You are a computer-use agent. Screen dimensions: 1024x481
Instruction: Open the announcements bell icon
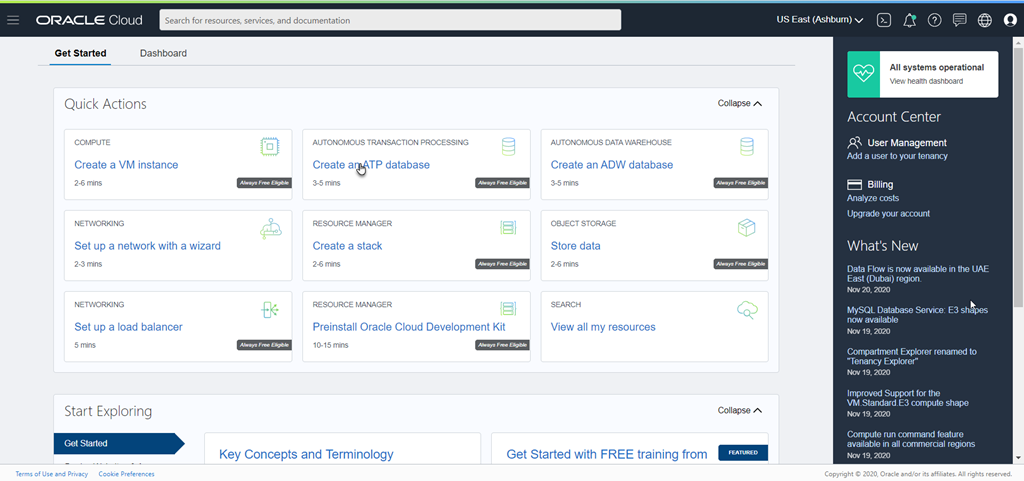909,20
